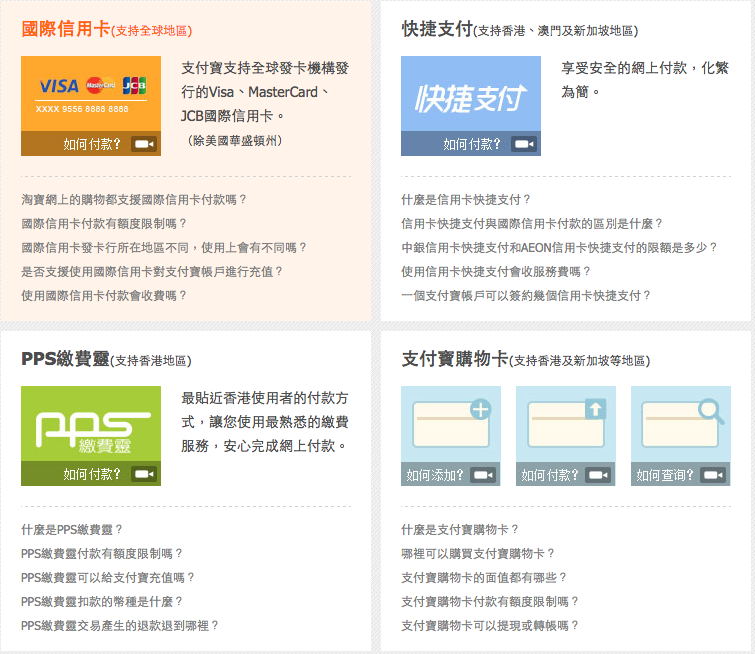Click the JCB logo on the orange card
The image size is (755, 654).
click(134, 85)
